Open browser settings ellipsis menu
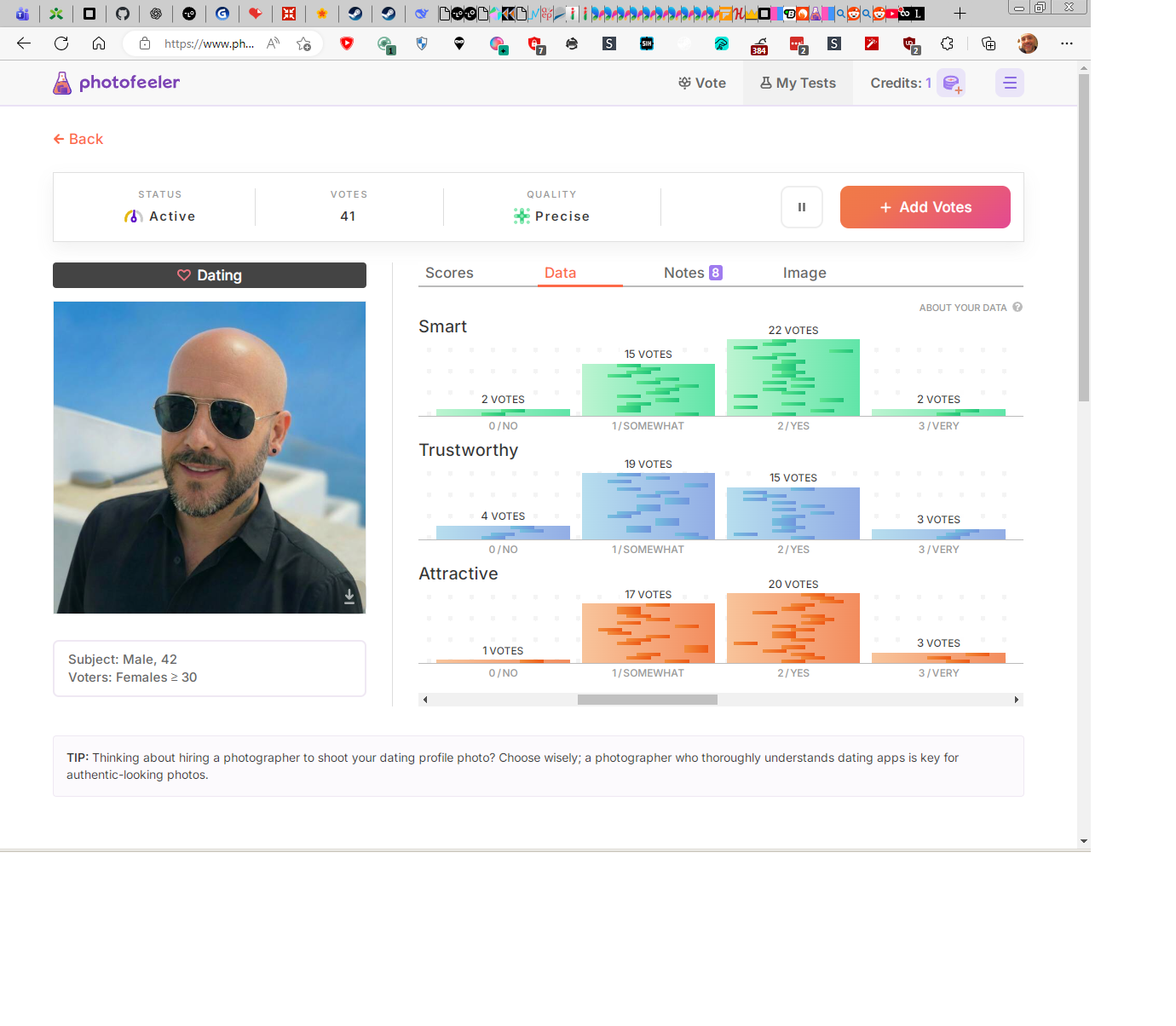 1066,43
